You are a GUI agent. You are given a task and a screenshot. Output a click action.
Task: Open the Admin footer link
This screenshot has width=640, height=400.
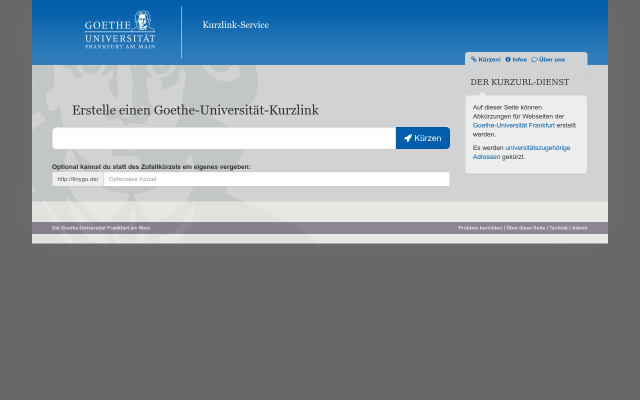click(580, 228)
